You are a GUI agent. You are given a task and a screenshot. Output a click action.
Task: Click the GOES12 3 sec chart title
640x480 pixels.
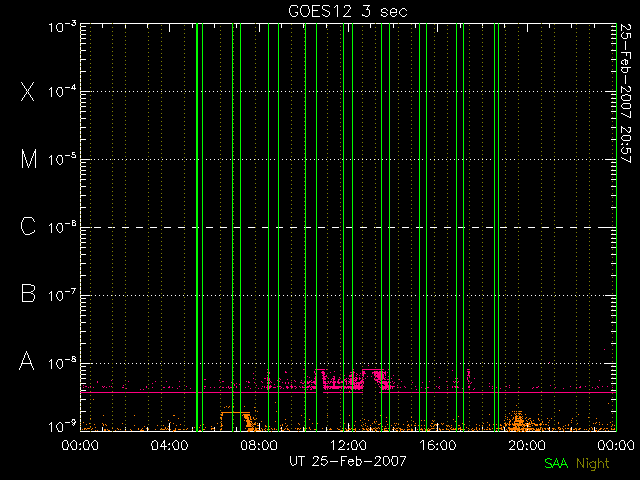[348, 11]
